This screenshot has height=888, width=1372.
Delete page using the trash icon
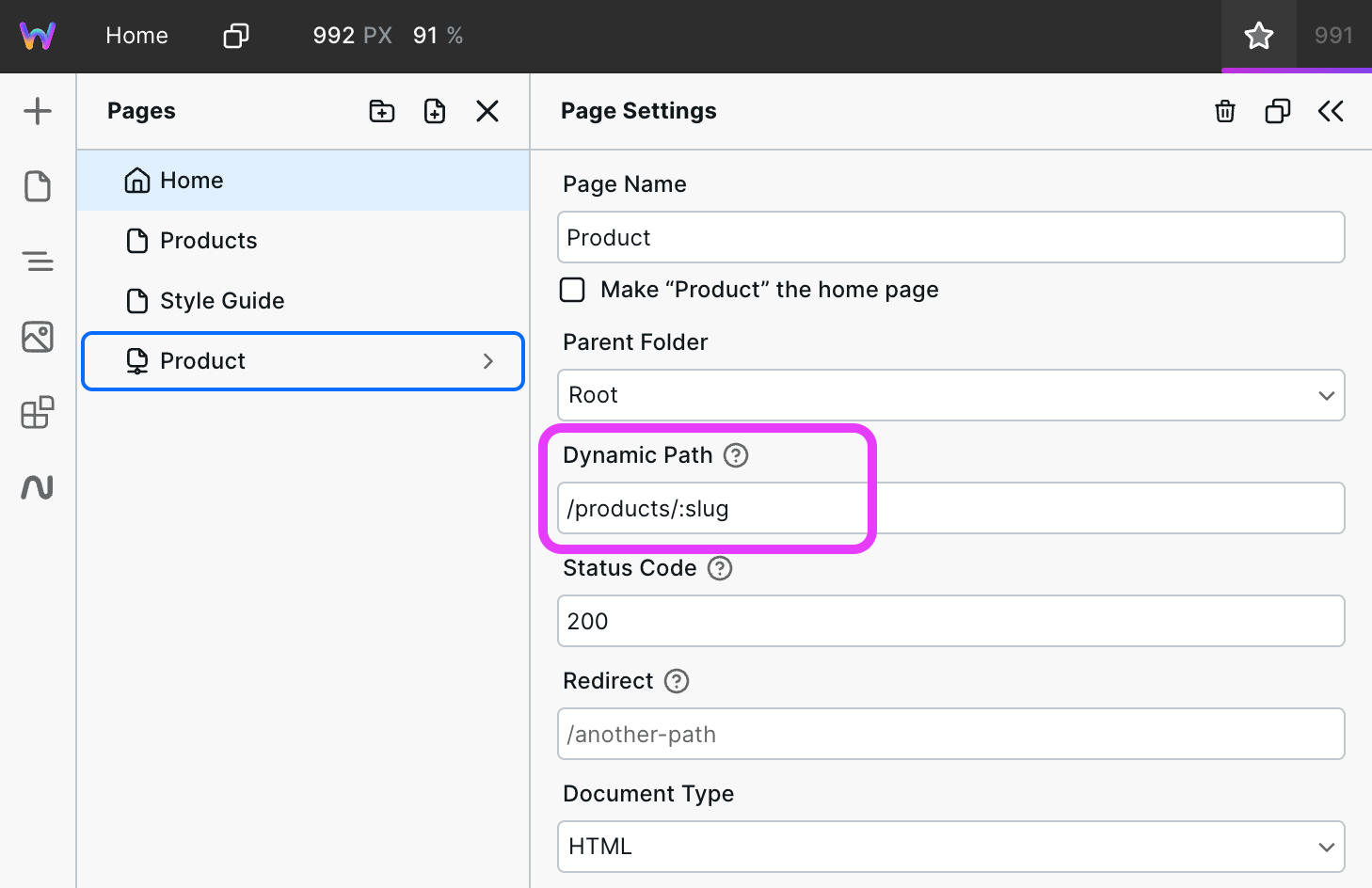pyautogui.click(x=1225, y=111)
